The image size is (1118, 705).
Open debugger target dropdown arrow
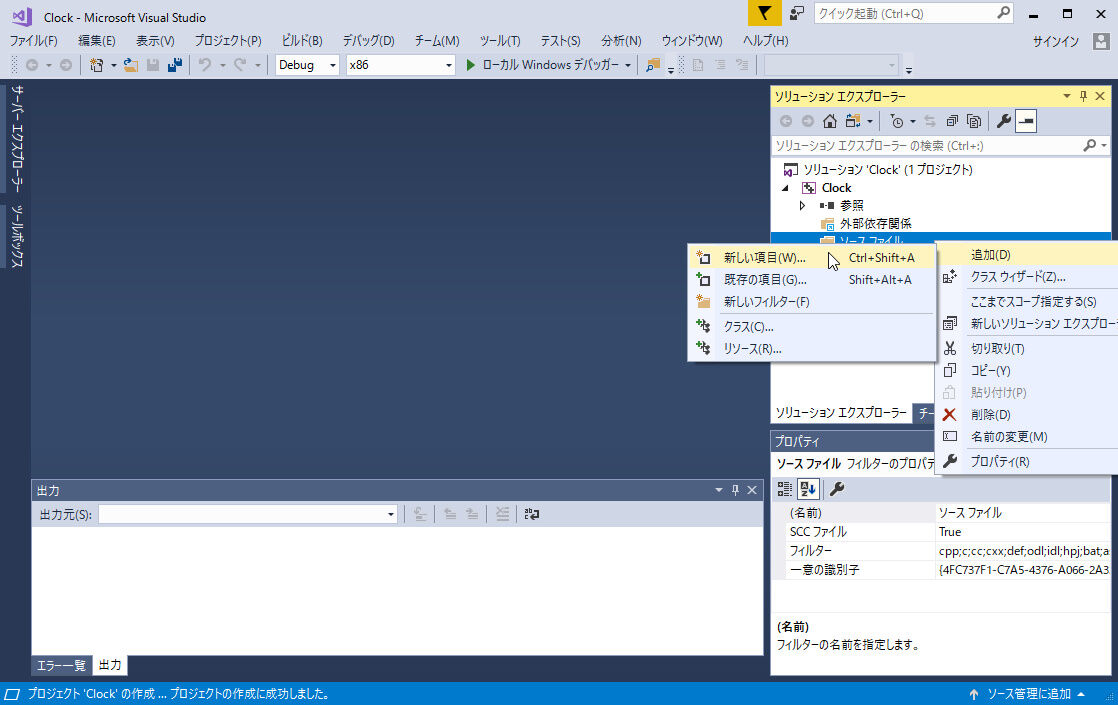click(x=628, y=65)
